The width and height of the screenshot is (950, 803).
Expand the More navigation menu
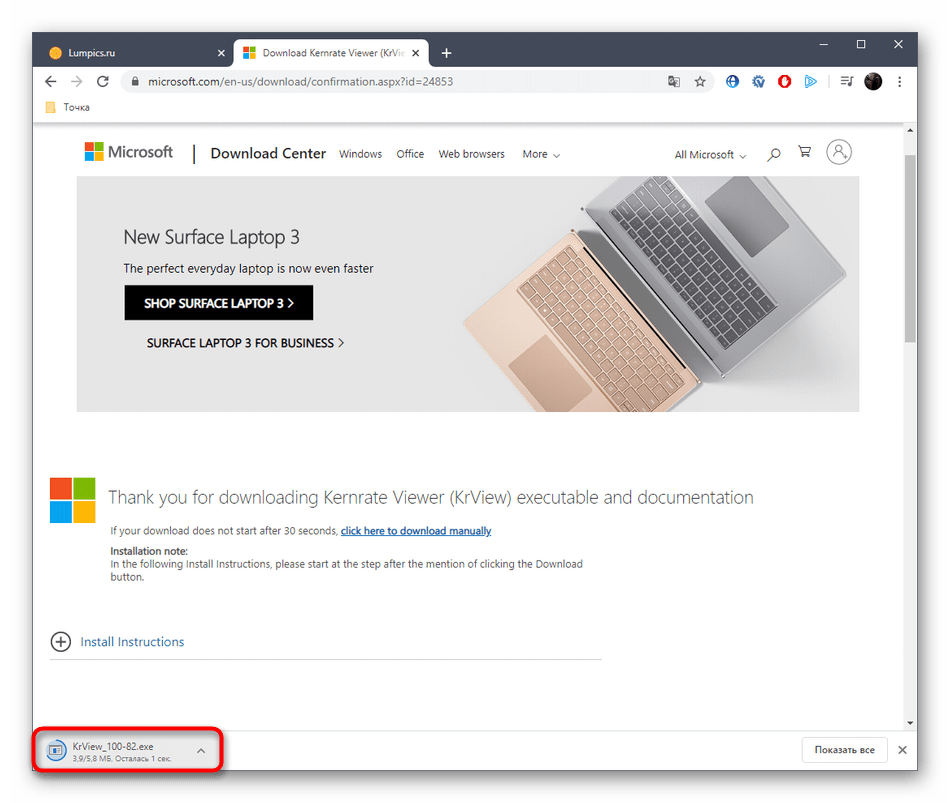[x=540, y=154]
